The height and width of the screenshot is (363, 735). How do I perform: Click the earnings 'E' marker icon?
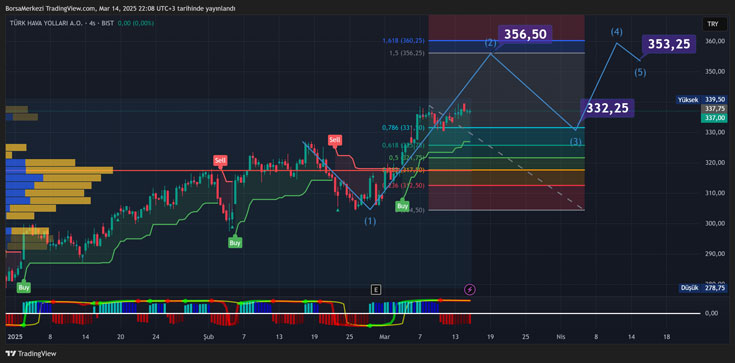tap(375, 289)
